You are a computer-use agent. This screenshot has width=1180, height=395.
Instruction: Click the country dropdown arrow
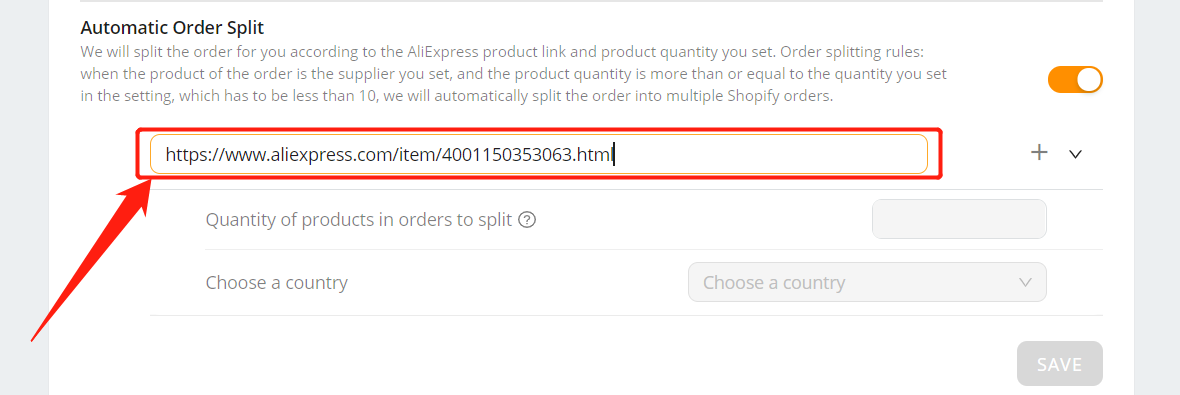1025,282
